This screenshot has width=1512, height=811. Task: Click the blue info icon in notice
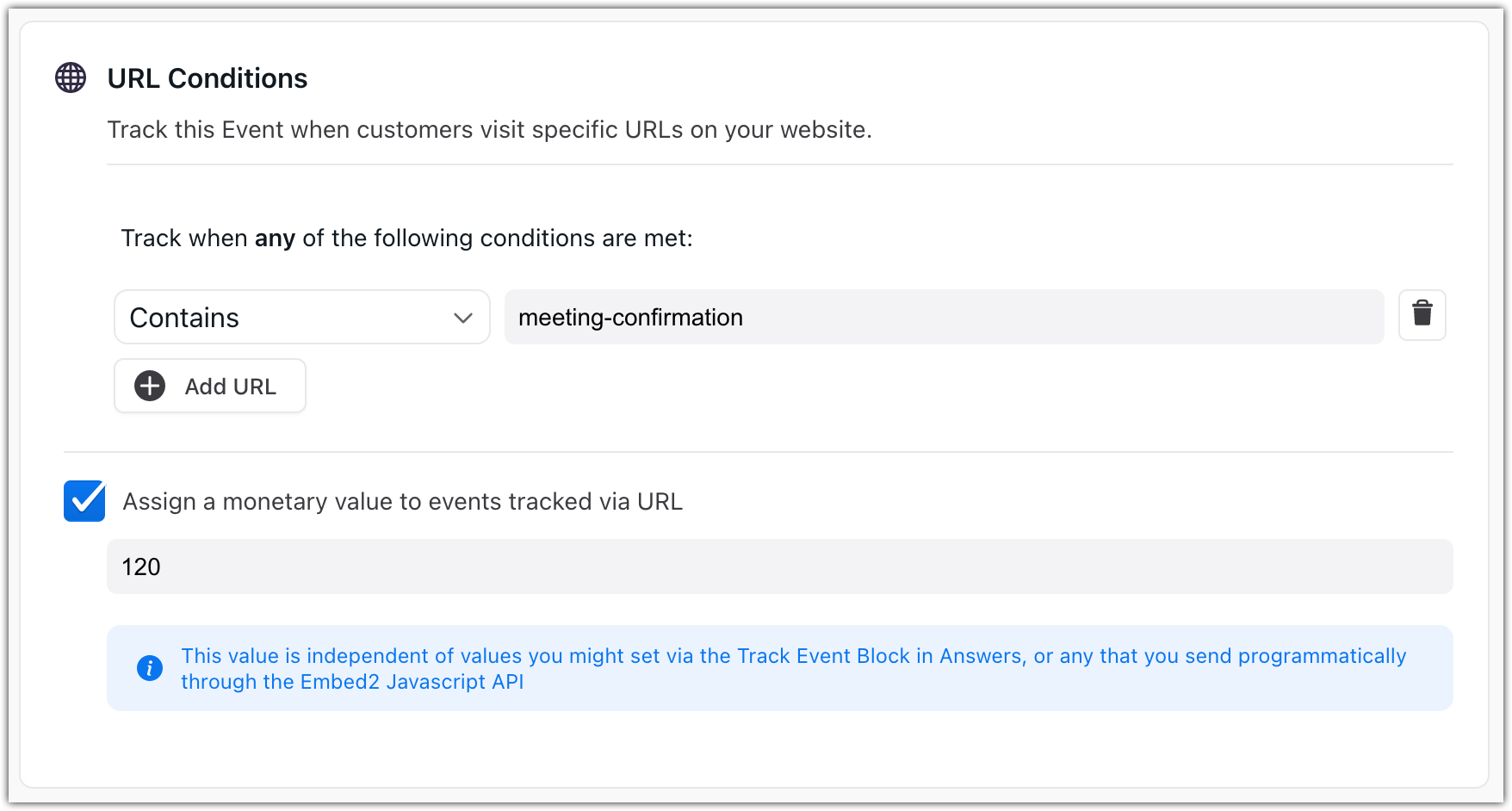click(x=150, y=668)
